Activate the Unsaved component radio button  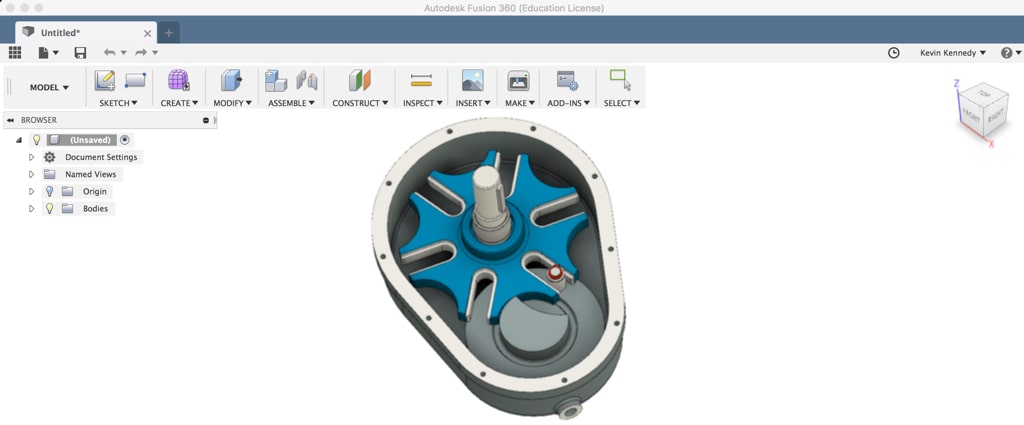(x=125, y=140)
